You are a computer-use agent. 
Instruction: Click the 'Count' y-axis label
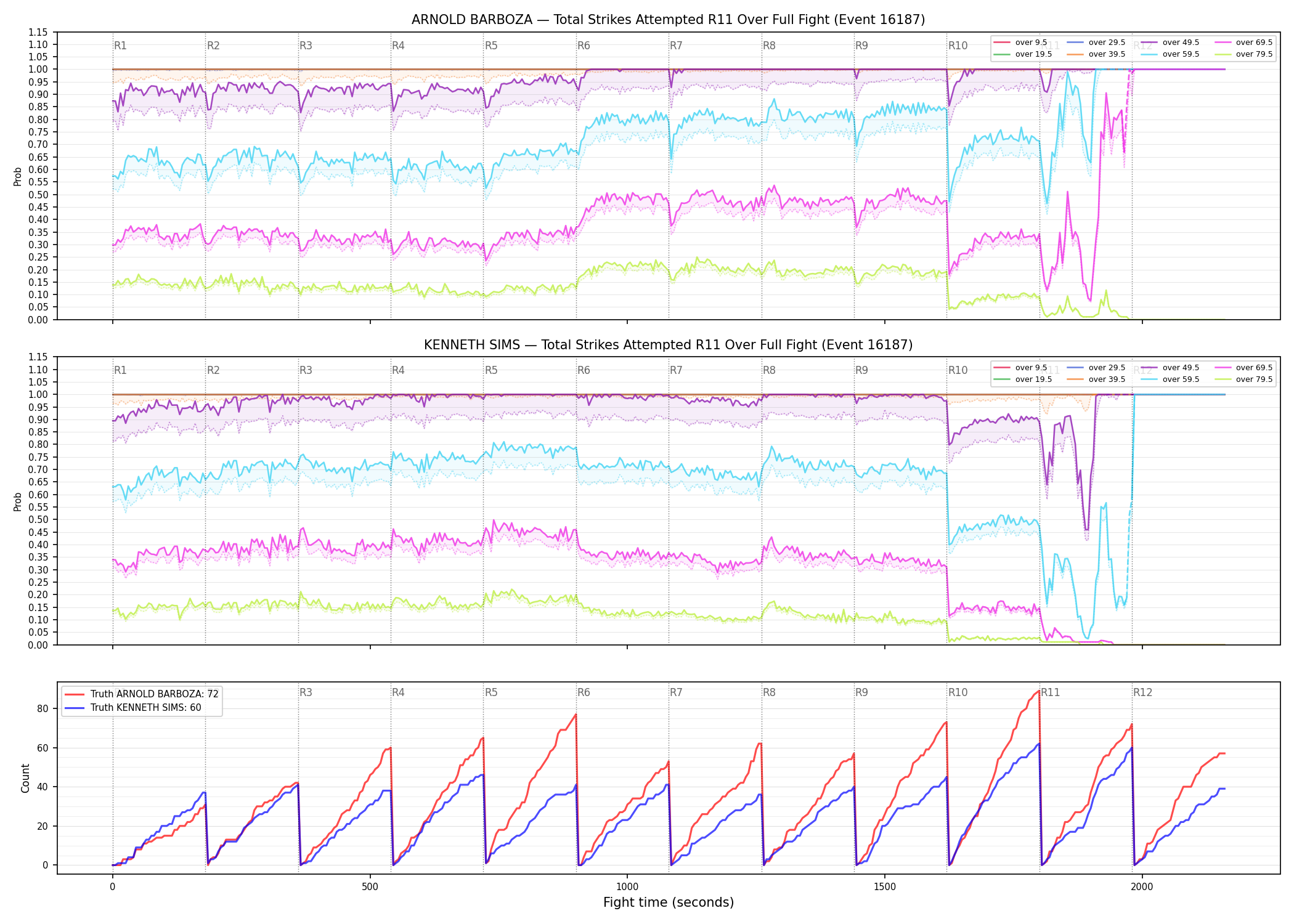[25, 778]
